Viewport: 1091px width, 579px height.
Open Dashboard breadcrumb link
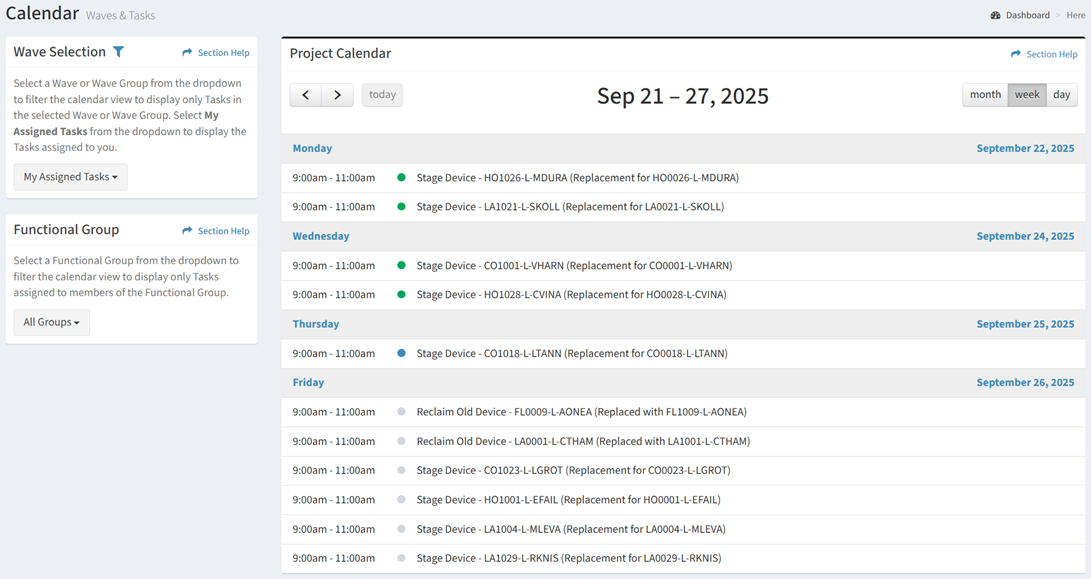[1027, 15]
